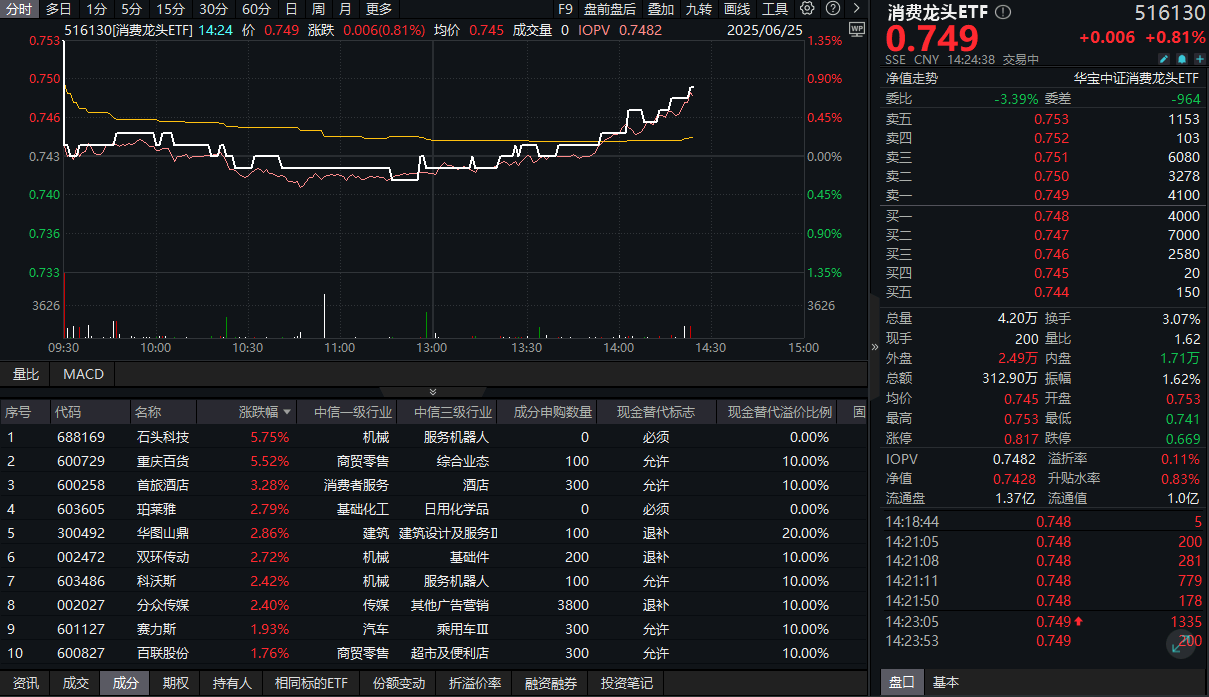Open chart settings gear icon
The image size is (1209, 697).
point(807,9)
